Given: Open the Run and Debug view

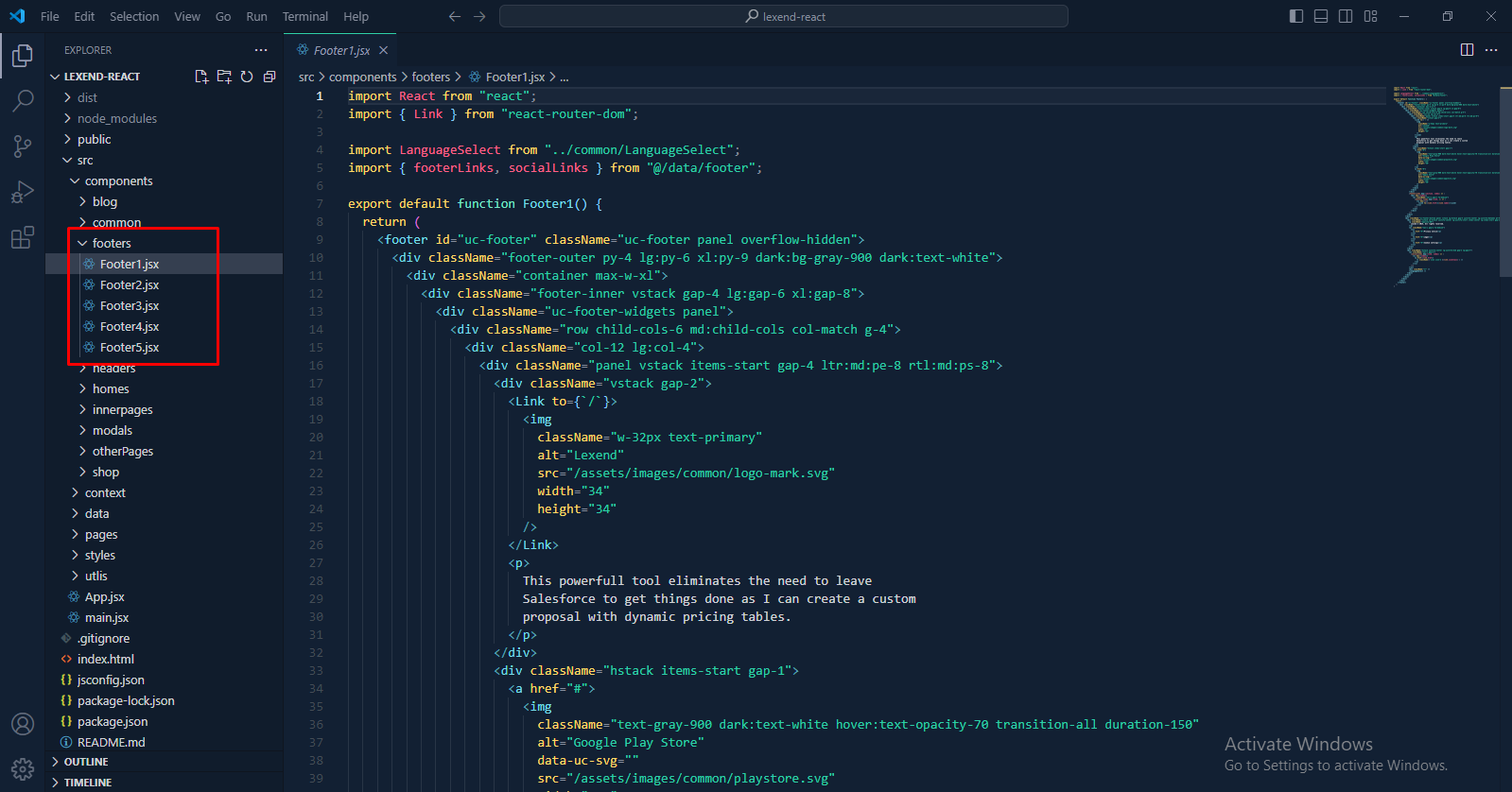Looking at the screenshot, I should (23, 192).
